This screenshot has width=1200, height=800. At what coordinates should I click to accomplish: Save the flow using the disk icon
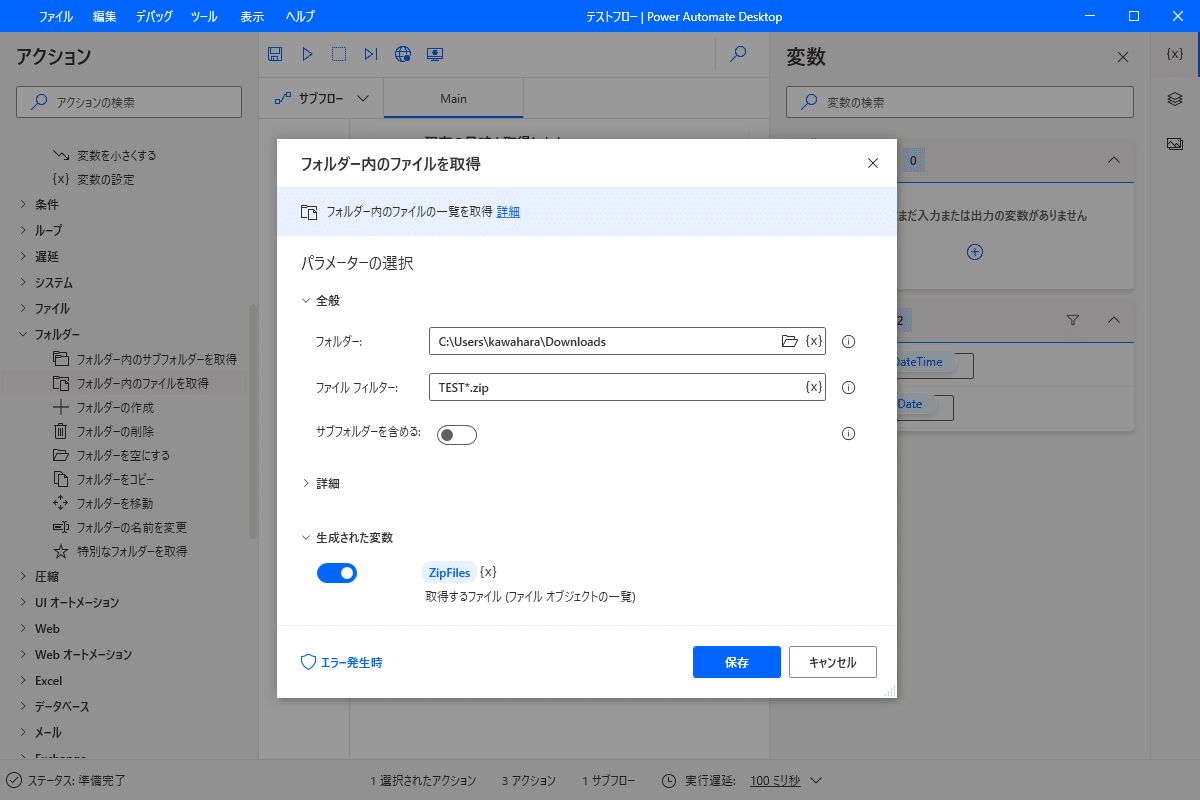274,54
